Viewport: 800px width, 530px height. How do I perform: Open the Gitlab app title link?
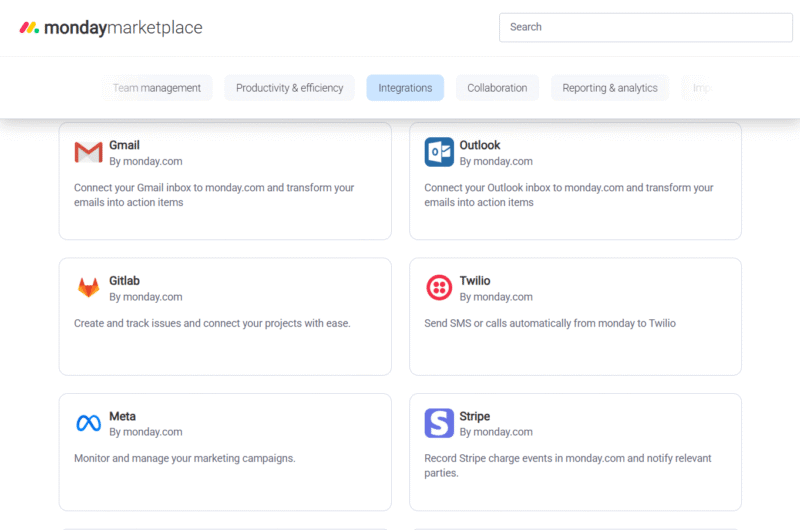click(124, 281)
